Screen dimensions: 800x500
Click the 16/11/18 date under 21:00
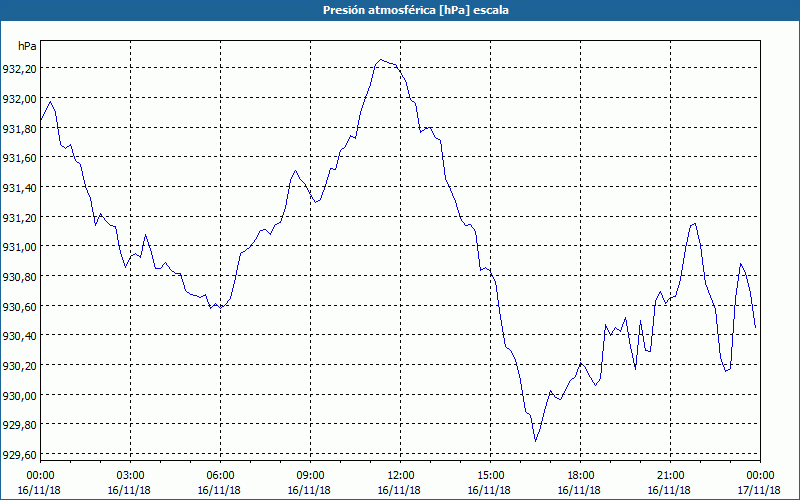click(669, 490)
